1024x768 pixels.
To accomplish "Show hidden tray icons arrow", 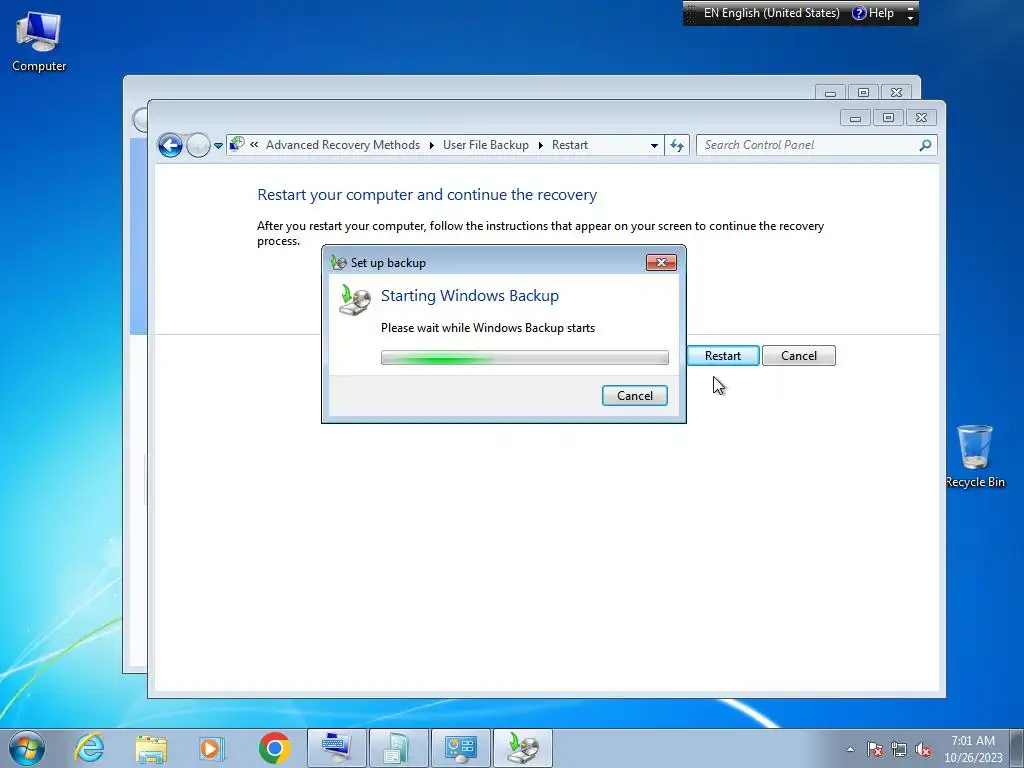I will click(x=850, y=749).
